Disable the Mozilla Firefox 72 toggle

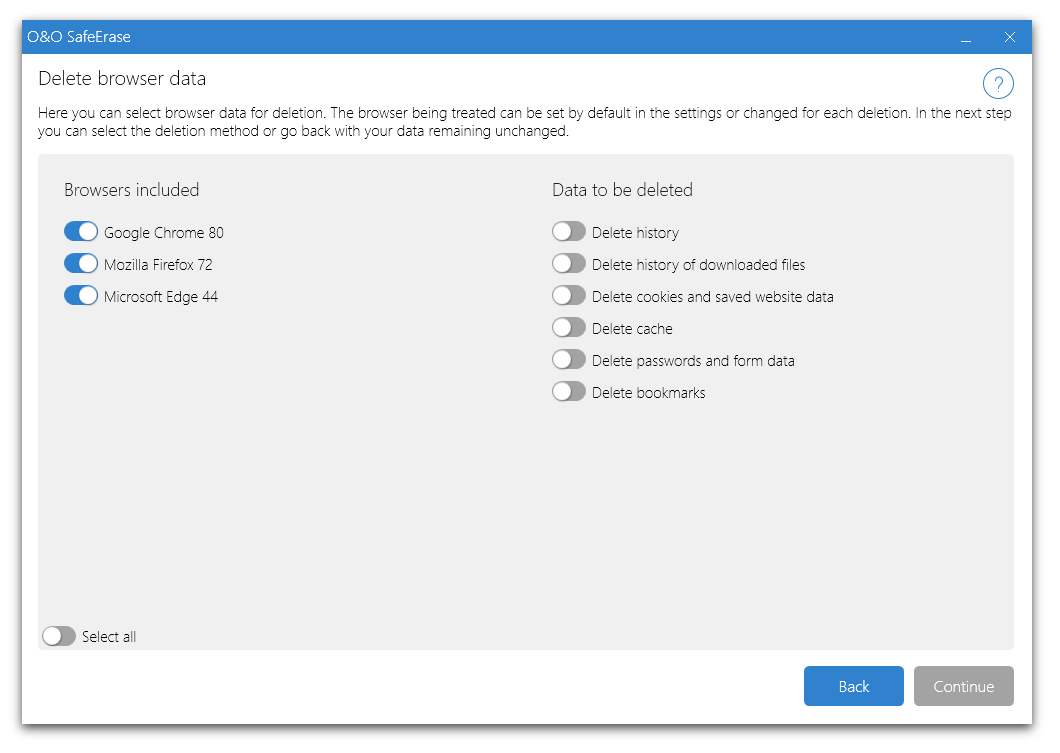point(81,264)
